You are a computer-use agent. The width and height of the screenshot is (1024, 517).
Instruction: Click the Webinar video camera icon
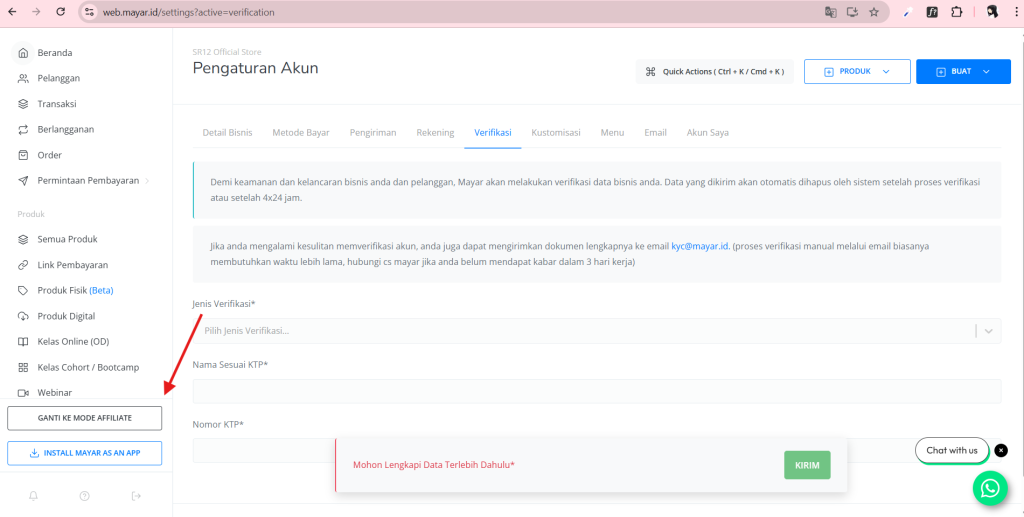pos(24,393)
